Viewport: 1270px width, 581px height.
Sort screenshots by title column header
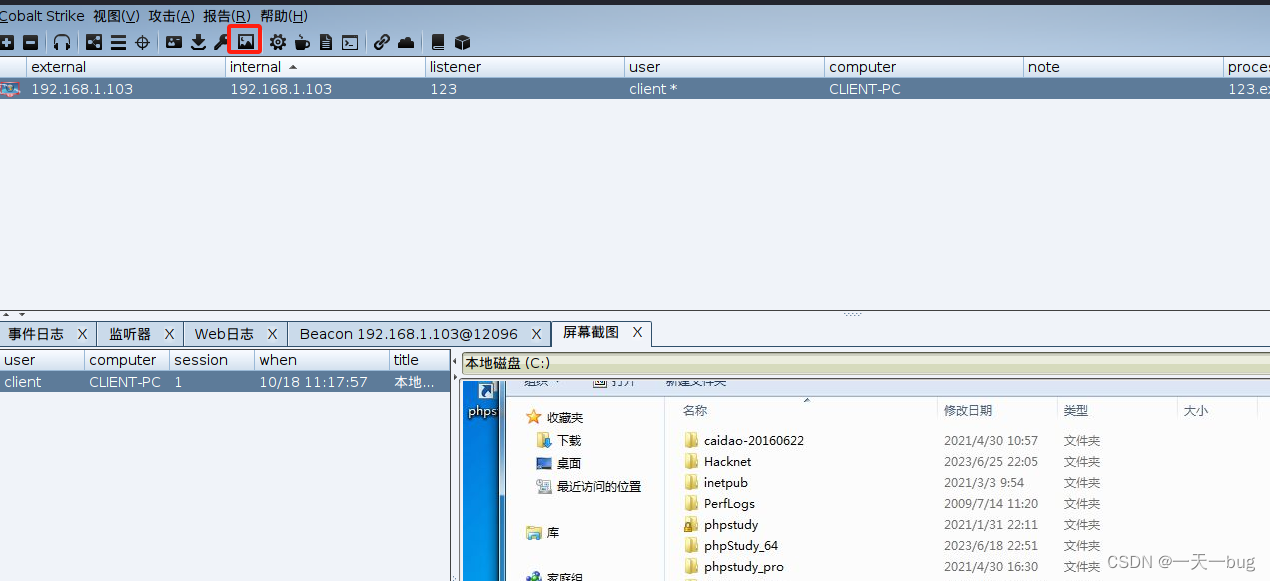pos(420,360)
